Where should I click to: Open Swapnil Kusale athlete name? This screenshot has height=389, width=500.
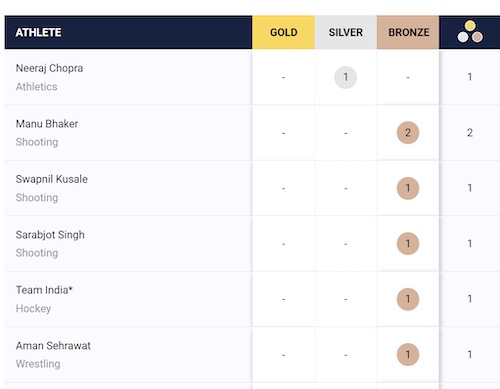pyautogui.click(x=52, y=179)
